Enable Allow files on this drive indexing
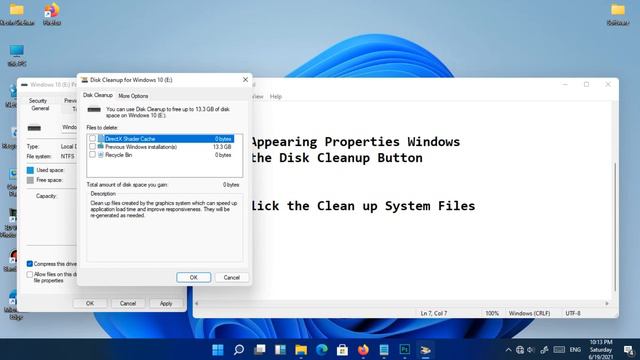This screenshot has height=360, width=640. (x=29, y=274)
